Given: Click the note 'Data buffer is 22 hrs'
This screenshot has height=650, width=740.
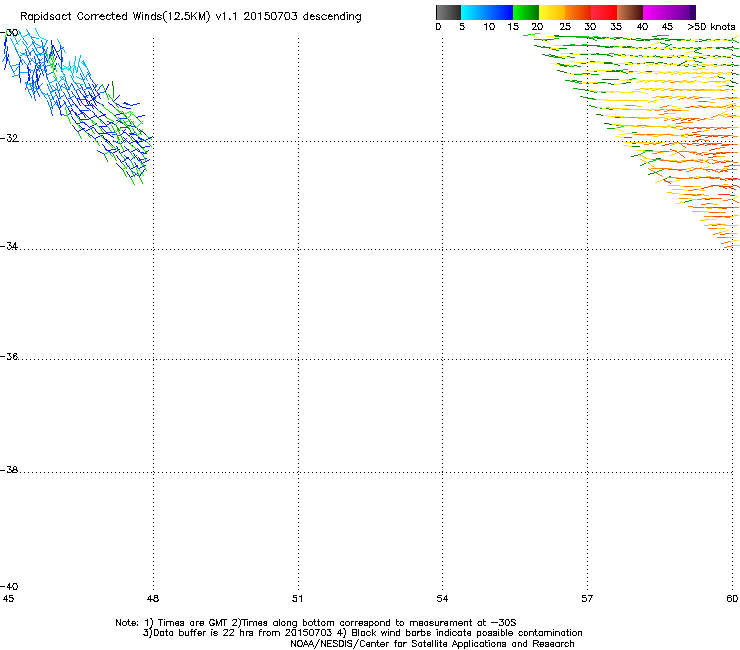Looking at the screenshot, I should (204, 633).
